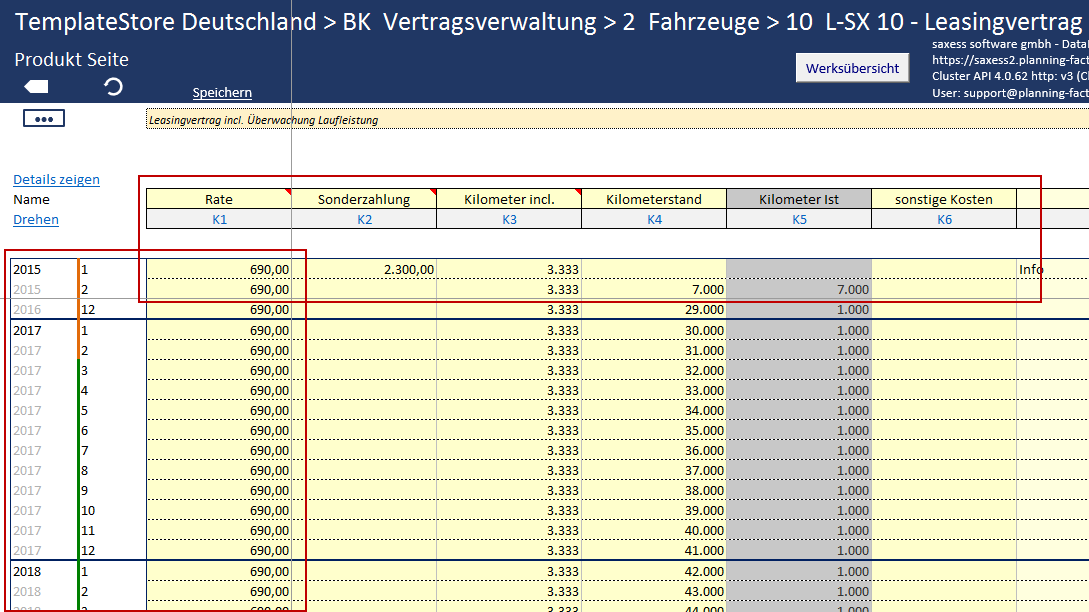The width and height of the screenshot is (1089, 612).
Task: Click the Drehen link
Action: [x=36, y=219]
